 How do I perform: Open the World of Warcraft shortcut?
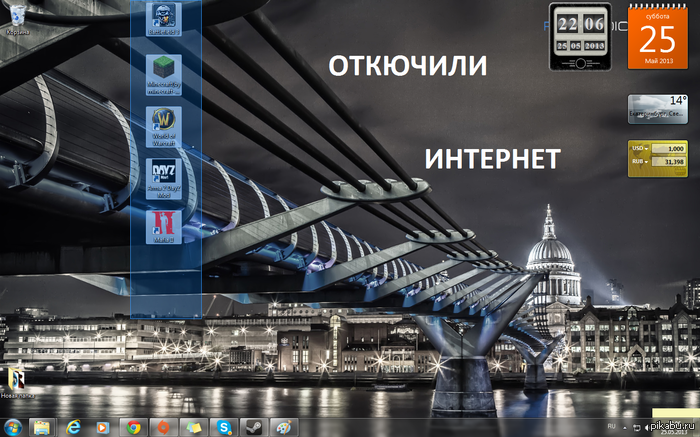coord(163,124)
